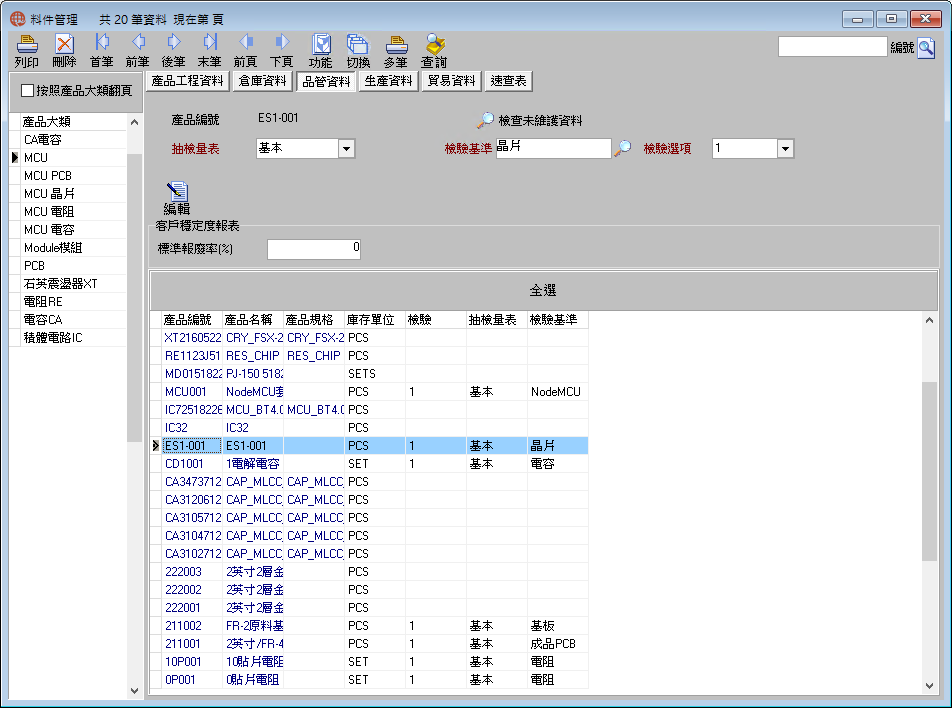Screen dimensions: 952x708
Task: Switch to 倉庫資料 tab
Action: (x=262, y=81)
